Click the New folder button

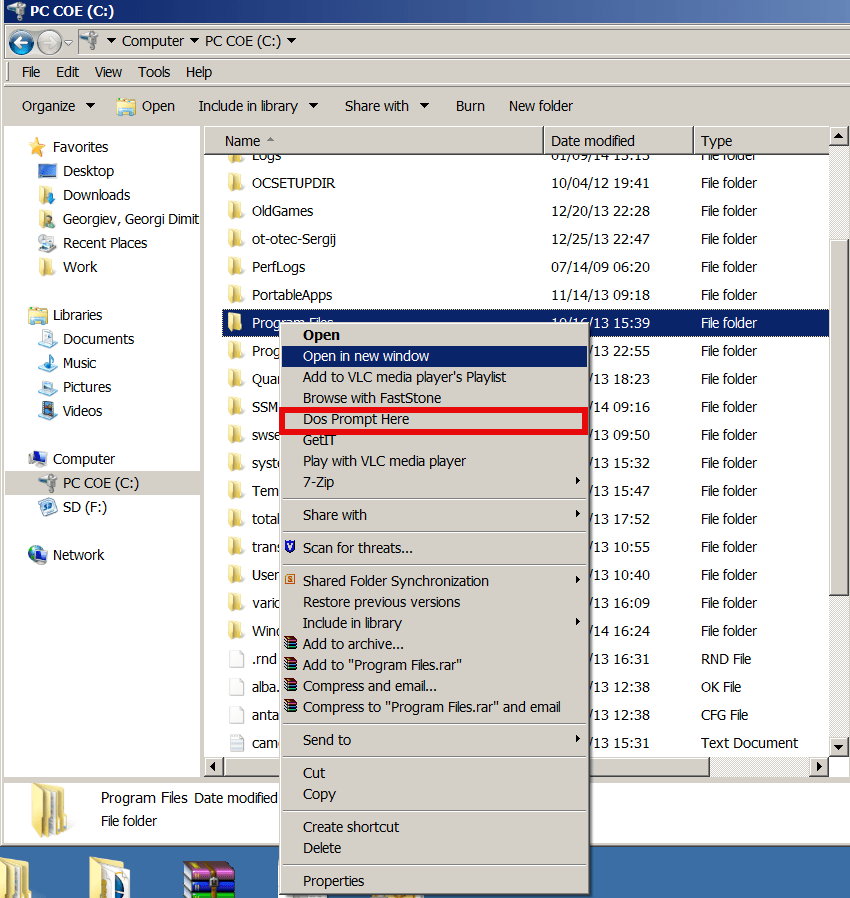(541, 107)
